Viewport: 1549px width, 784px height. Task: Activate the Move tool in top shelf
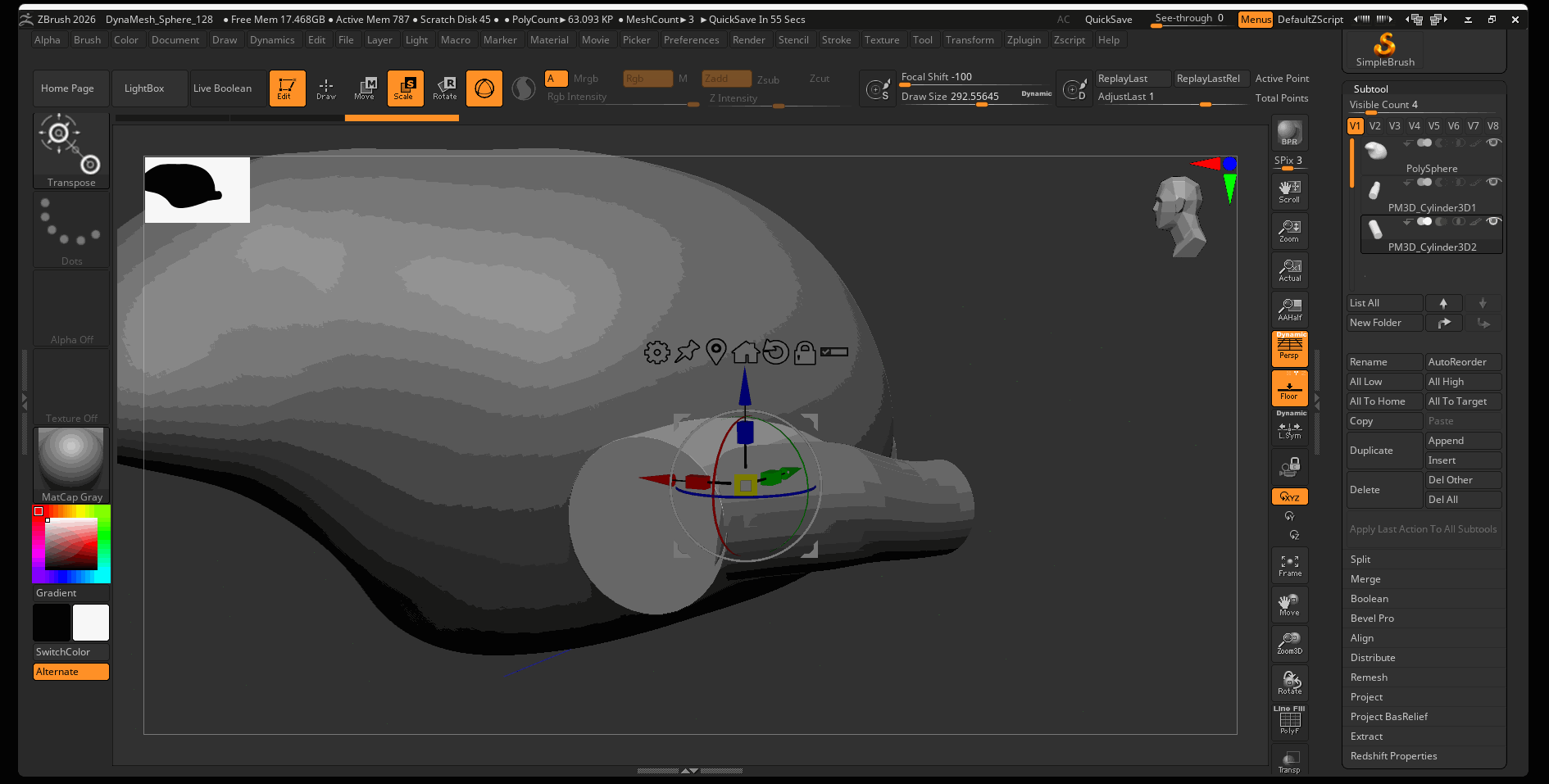[x=365, y=88]
